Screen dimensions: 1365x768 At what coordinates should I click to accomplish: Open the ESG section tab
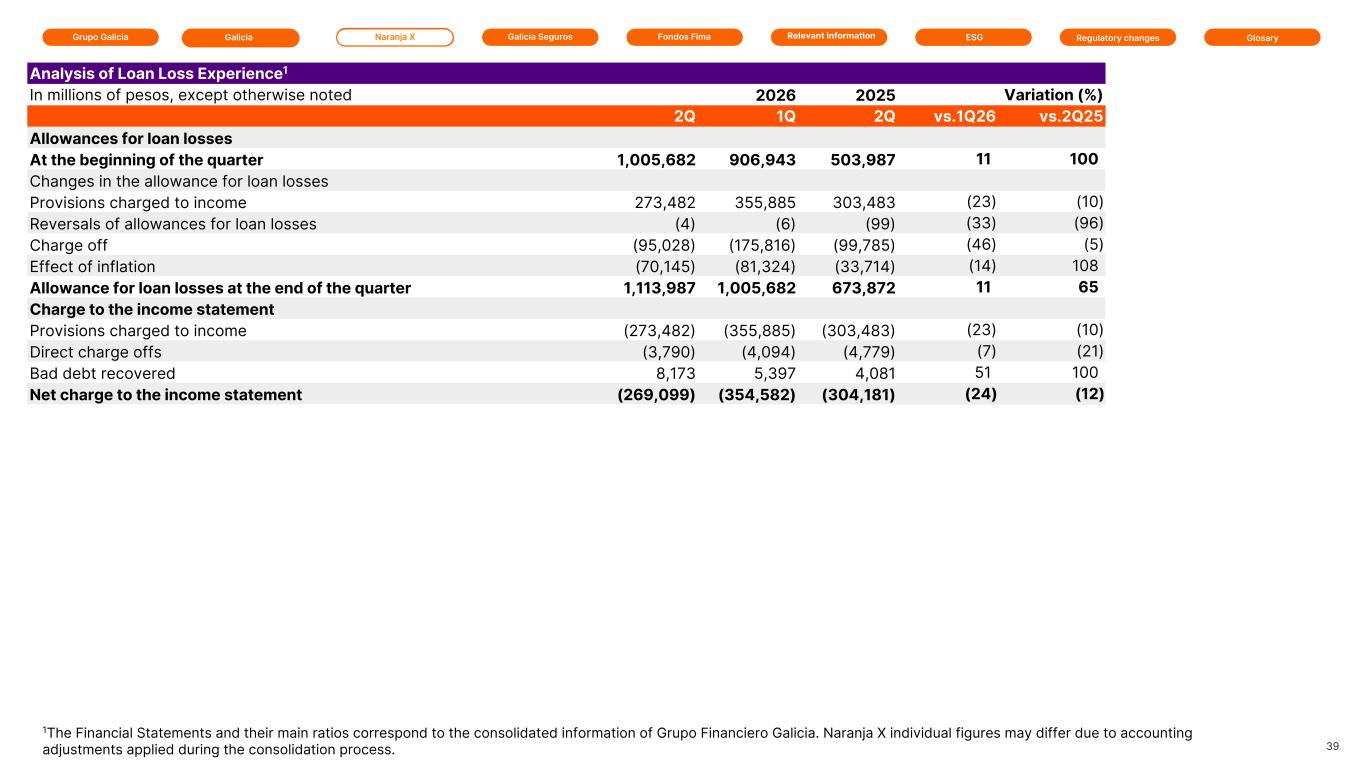click(974, 37)
